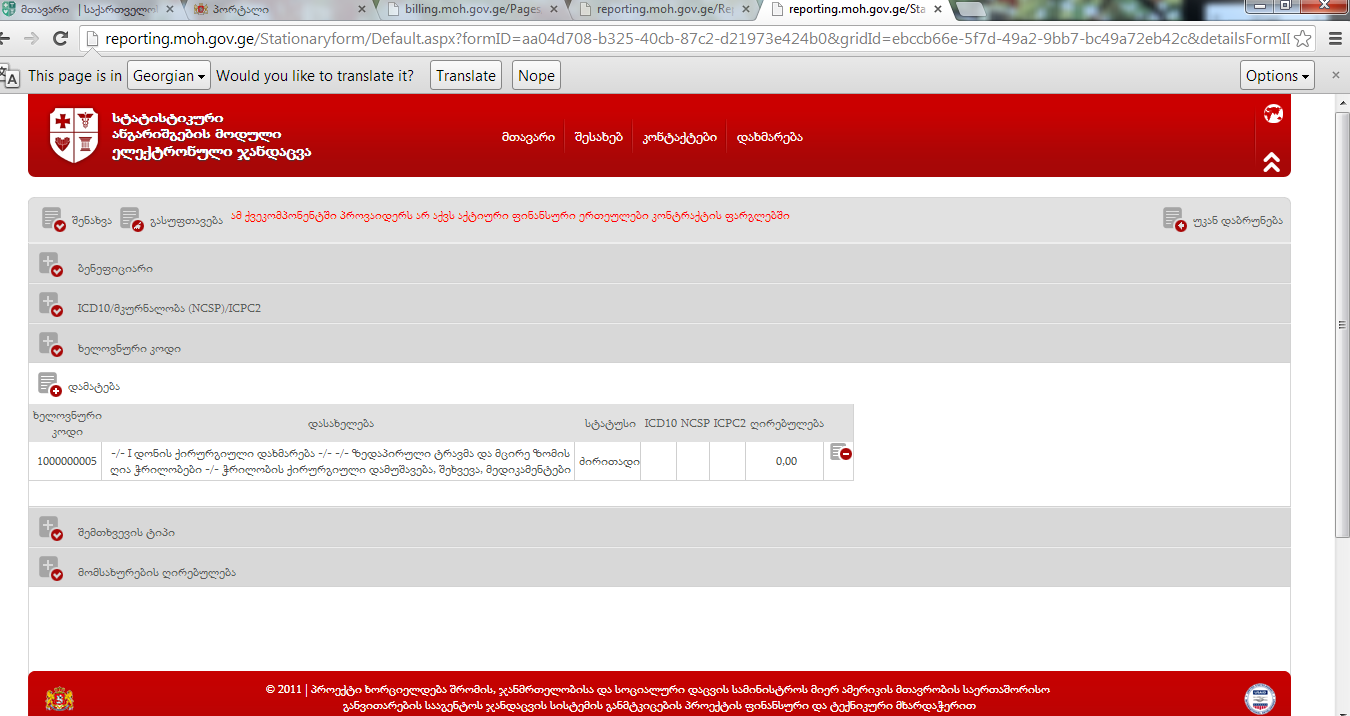Viewport: 1350px width, 716px height.
Task: Expand the მომსახურების ღირებულება section
Action: pos(50,570)
